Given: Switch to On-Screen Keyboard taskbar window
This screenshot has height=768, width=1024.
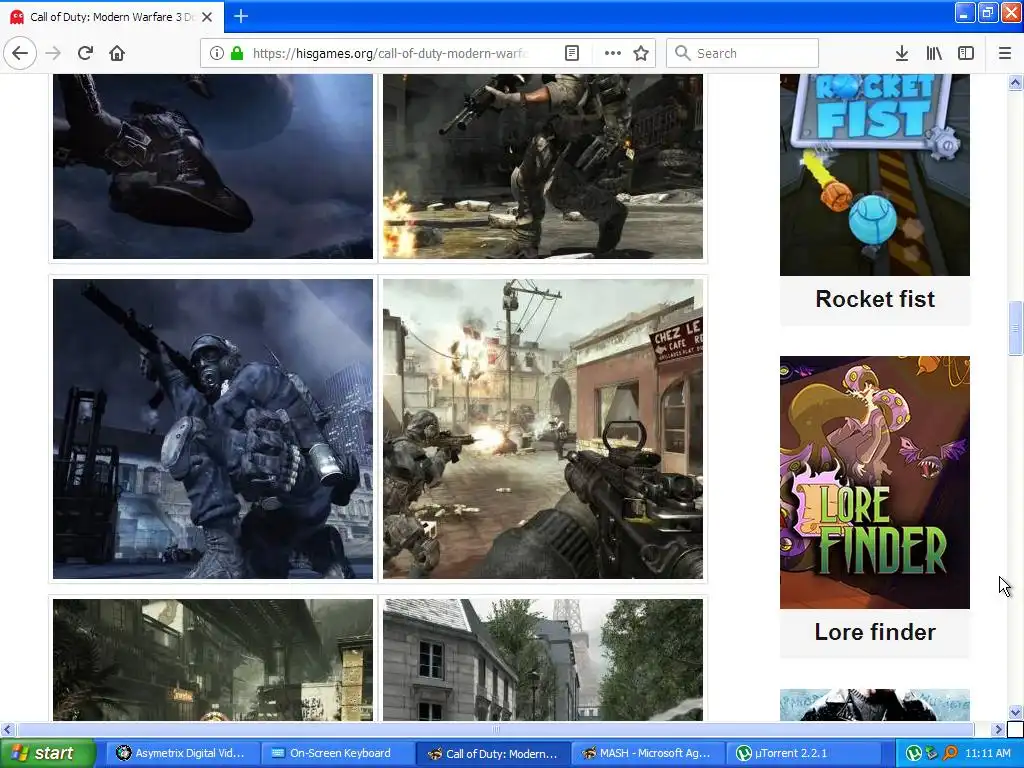Looking at the screenshot, I should click(x=336, y=753).
